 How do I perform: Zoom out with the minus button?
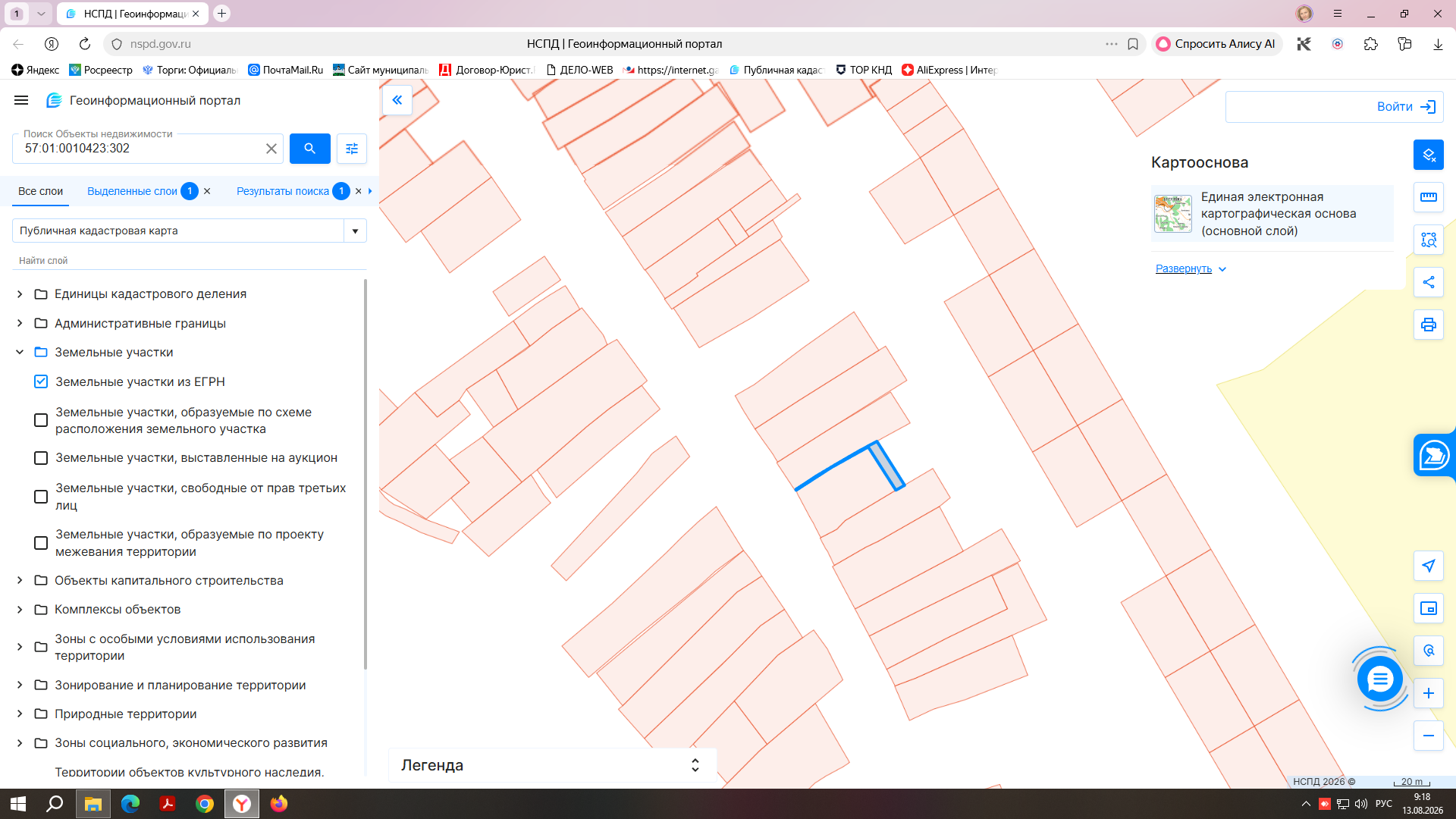pyautogui.click(x=1429, y=736)
